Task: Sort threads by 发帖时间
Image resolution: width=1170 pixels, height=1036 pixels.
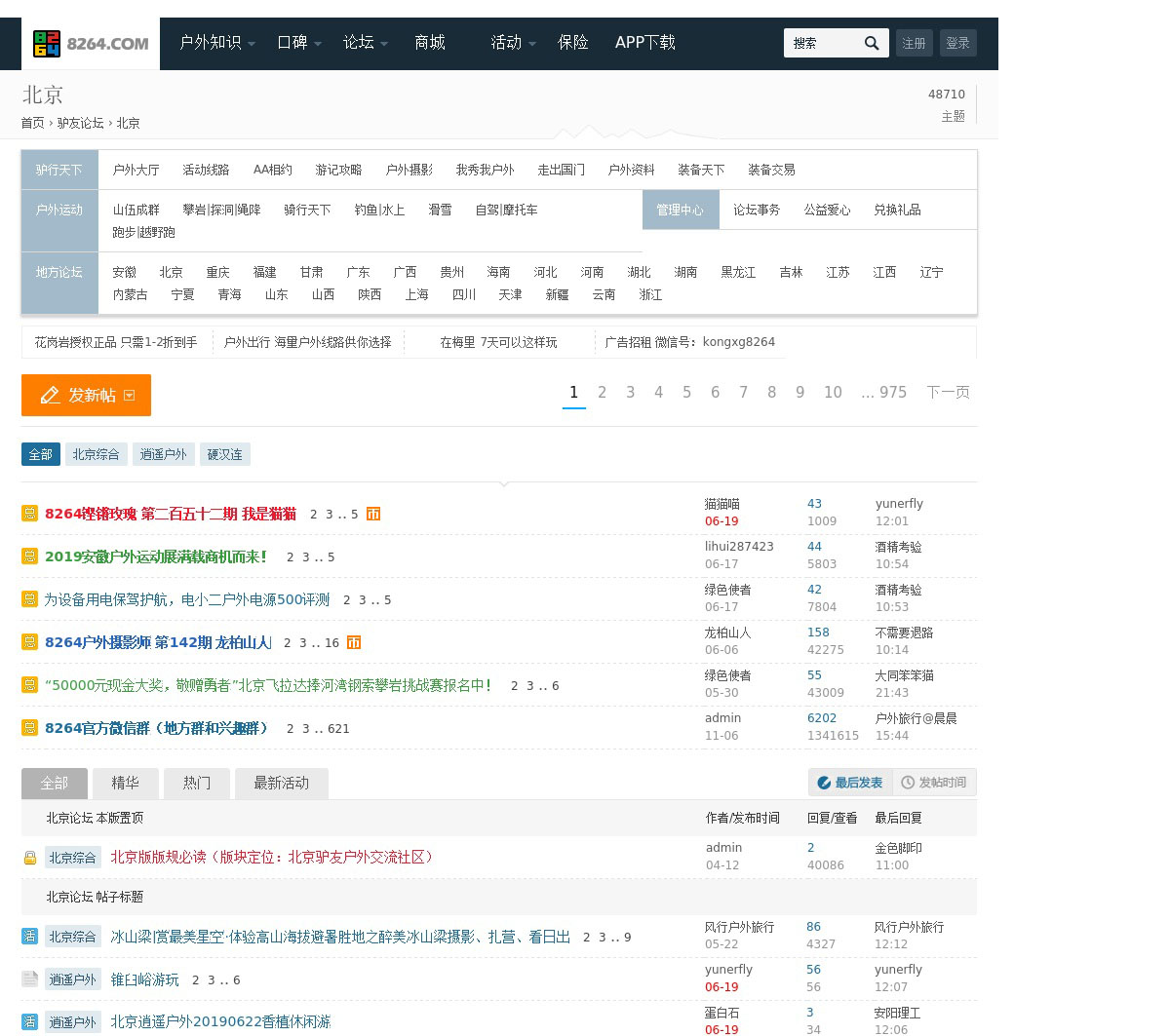Action: (934, 783)
